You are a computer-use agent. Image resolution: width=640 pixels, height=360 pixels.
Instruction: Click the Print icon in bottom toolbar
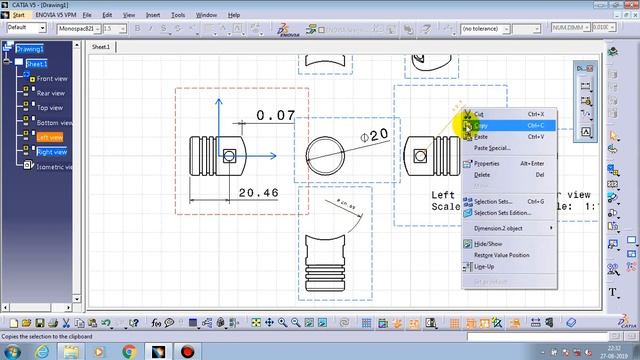coord(53,323)
